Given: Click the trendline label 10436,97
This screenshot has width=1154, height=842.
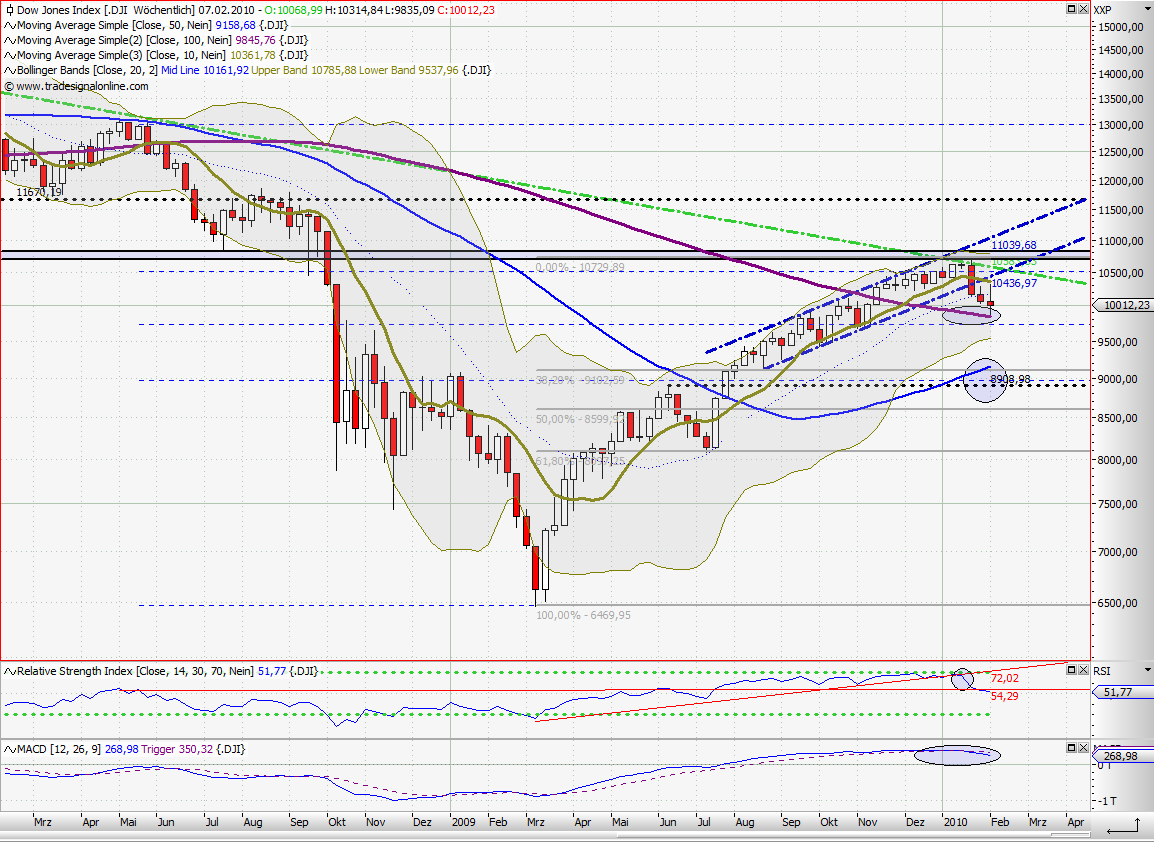Looking at the screenshot, I should click(x=1015, y=283).
